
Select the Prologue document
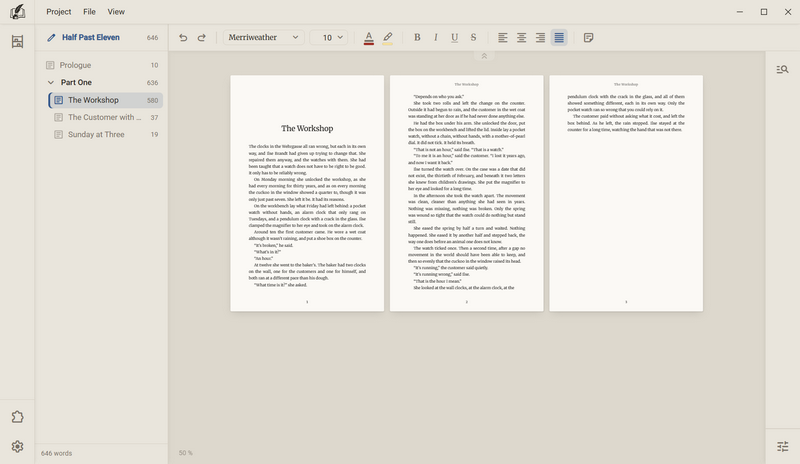[102, 65]
